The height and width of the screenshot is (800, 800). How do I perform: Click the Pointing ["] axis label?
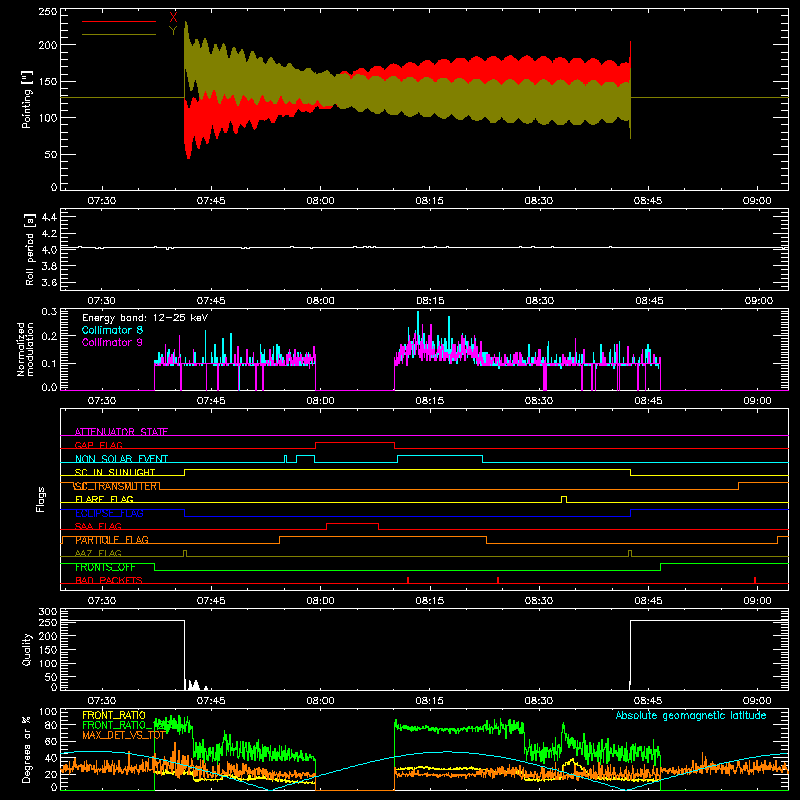27,99
